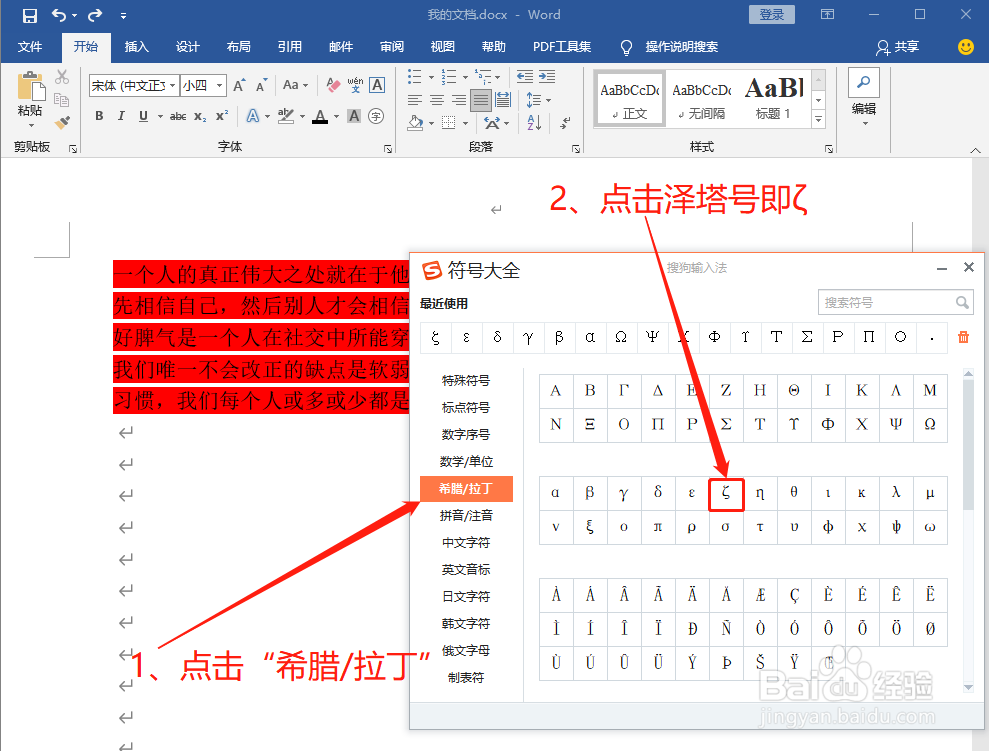
Task: Toggle subscript formatting
Action: click(x=200, y=116)
